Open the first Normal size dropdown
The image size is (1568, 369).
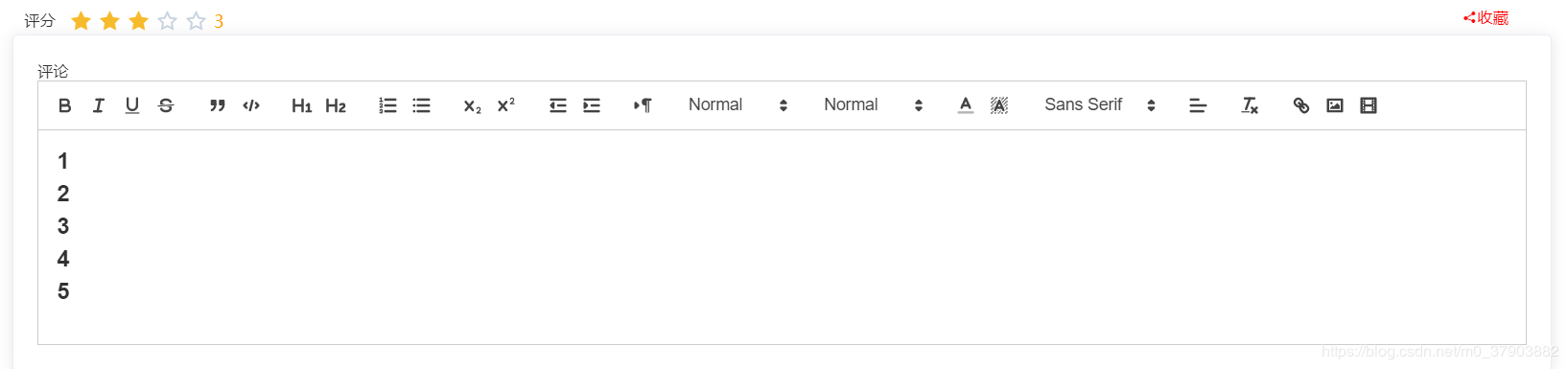click(737, 105)
